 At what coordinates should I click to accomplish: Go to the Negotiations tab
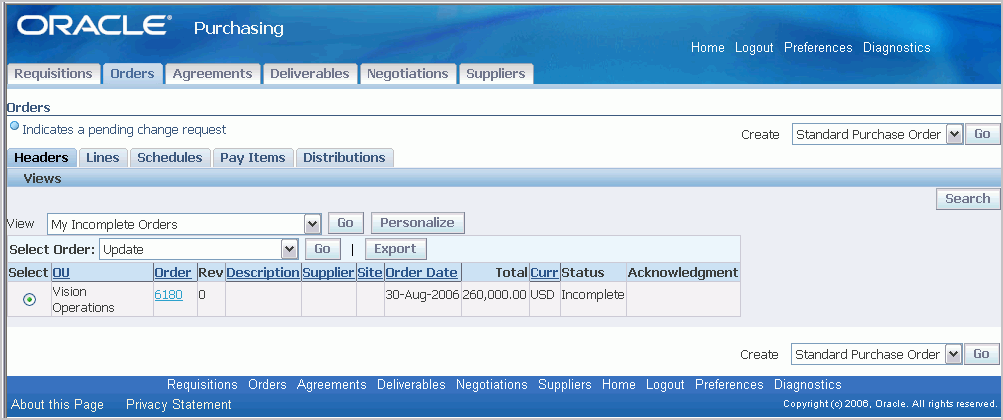(x=407, y=74)
